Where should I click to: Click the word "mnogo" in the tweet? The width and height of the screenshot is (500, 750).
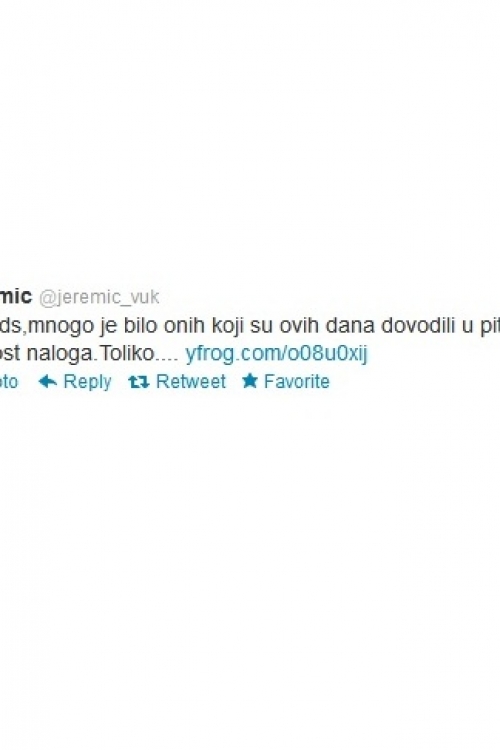[x=61, y=326]
